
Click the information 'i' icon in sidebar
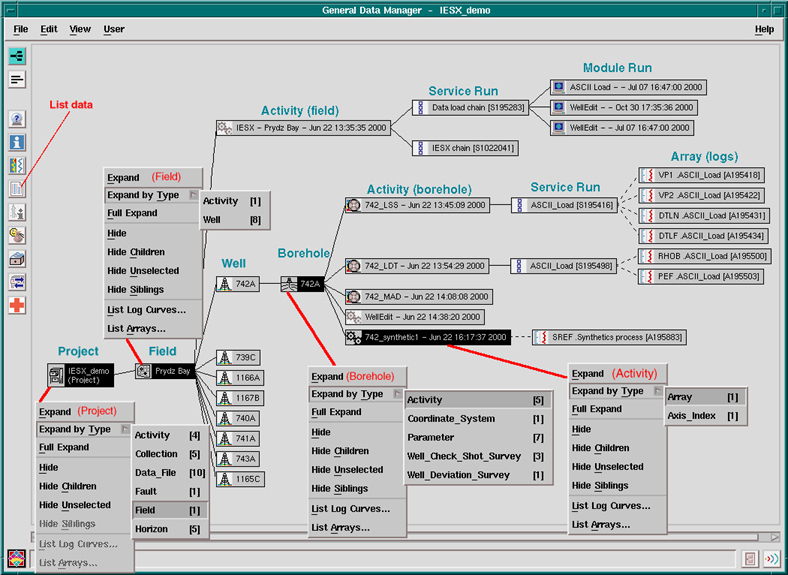[x=17, y=143]
